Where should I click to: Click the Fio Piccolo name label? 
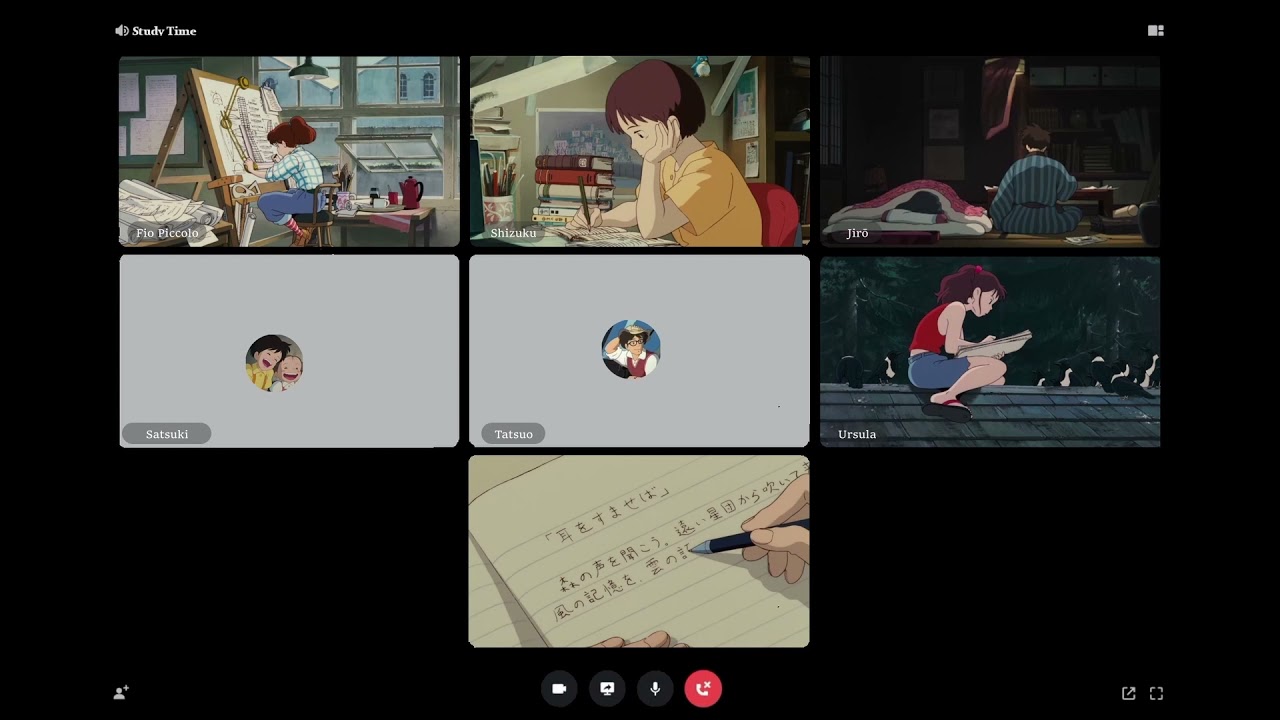(x=167, y=233)
